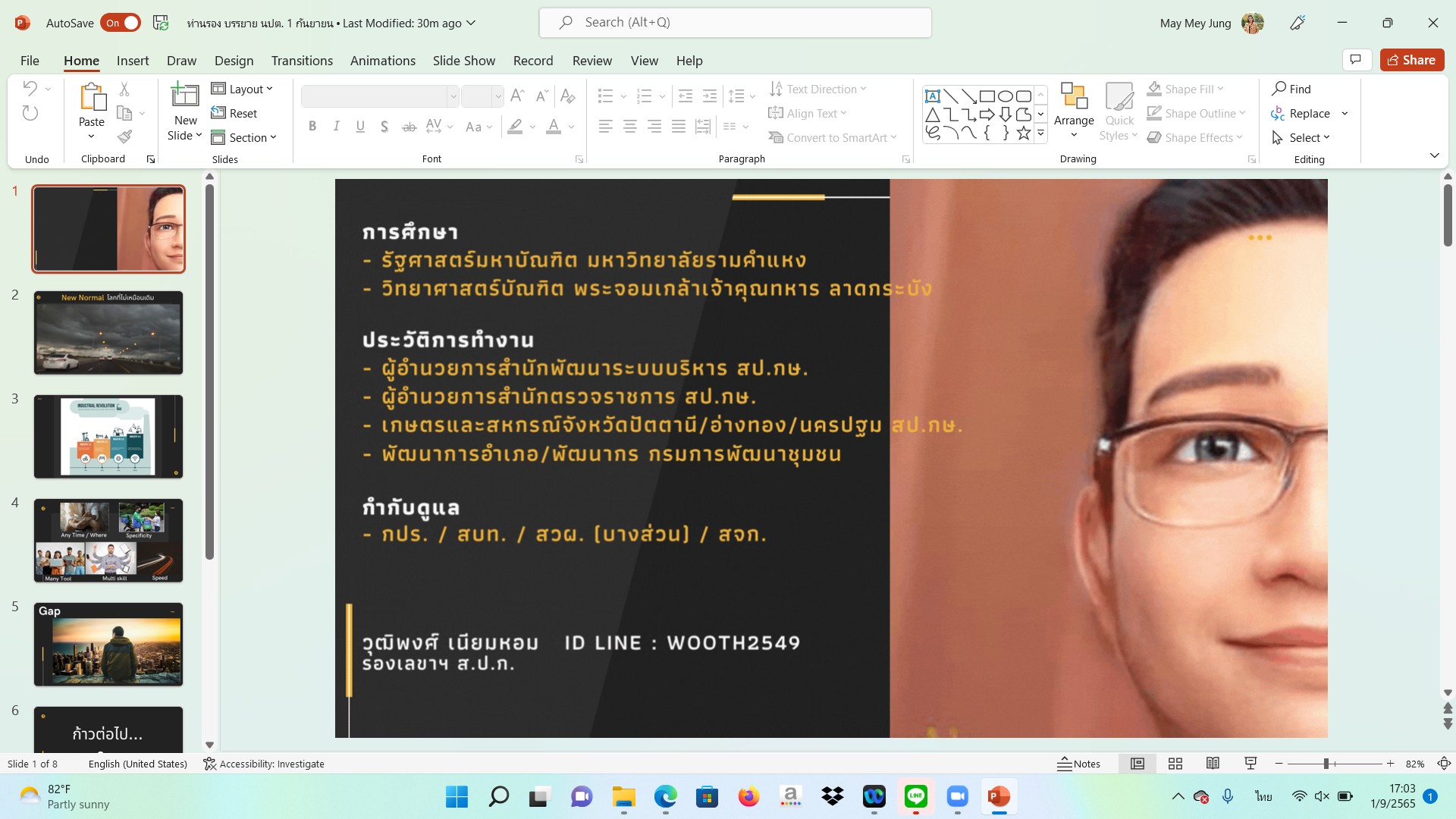Click the Share button
Image resolution: width=1456 pixels, height=819 pixels.
point(1411,60)
